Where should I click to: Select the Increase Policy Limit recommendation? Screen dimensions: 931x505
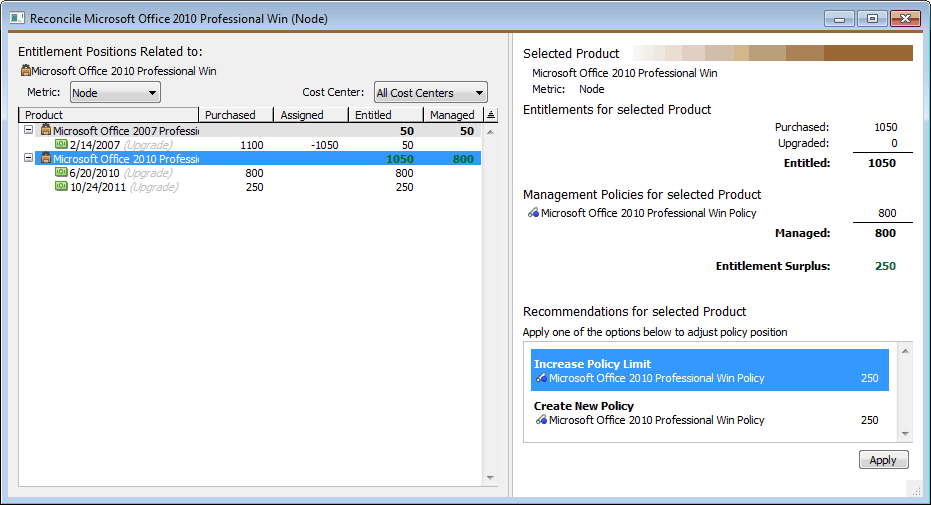pyautogui.click(x=710, y=370)
